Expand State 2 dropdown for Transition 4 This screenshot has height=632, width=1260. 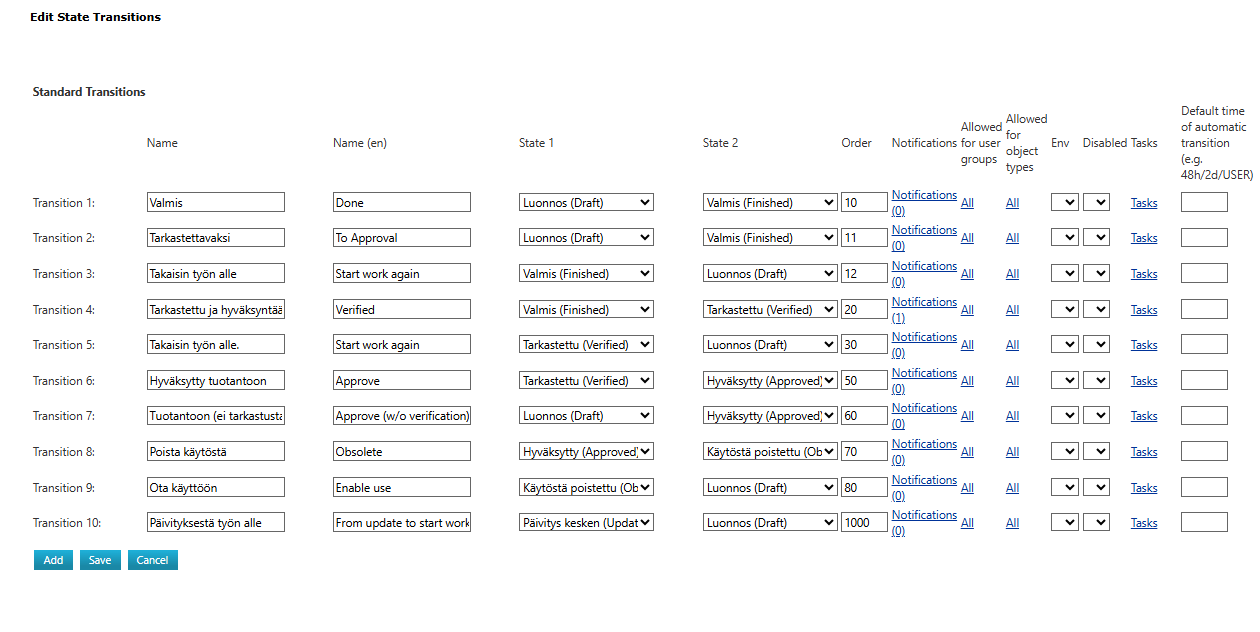[770, 310]
